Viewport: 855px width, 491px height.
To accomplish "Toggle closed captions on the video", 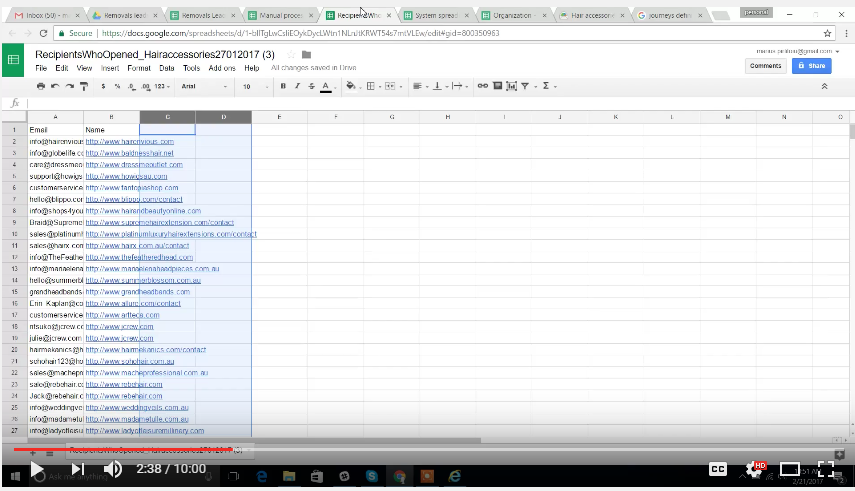I will pos(718,469).
